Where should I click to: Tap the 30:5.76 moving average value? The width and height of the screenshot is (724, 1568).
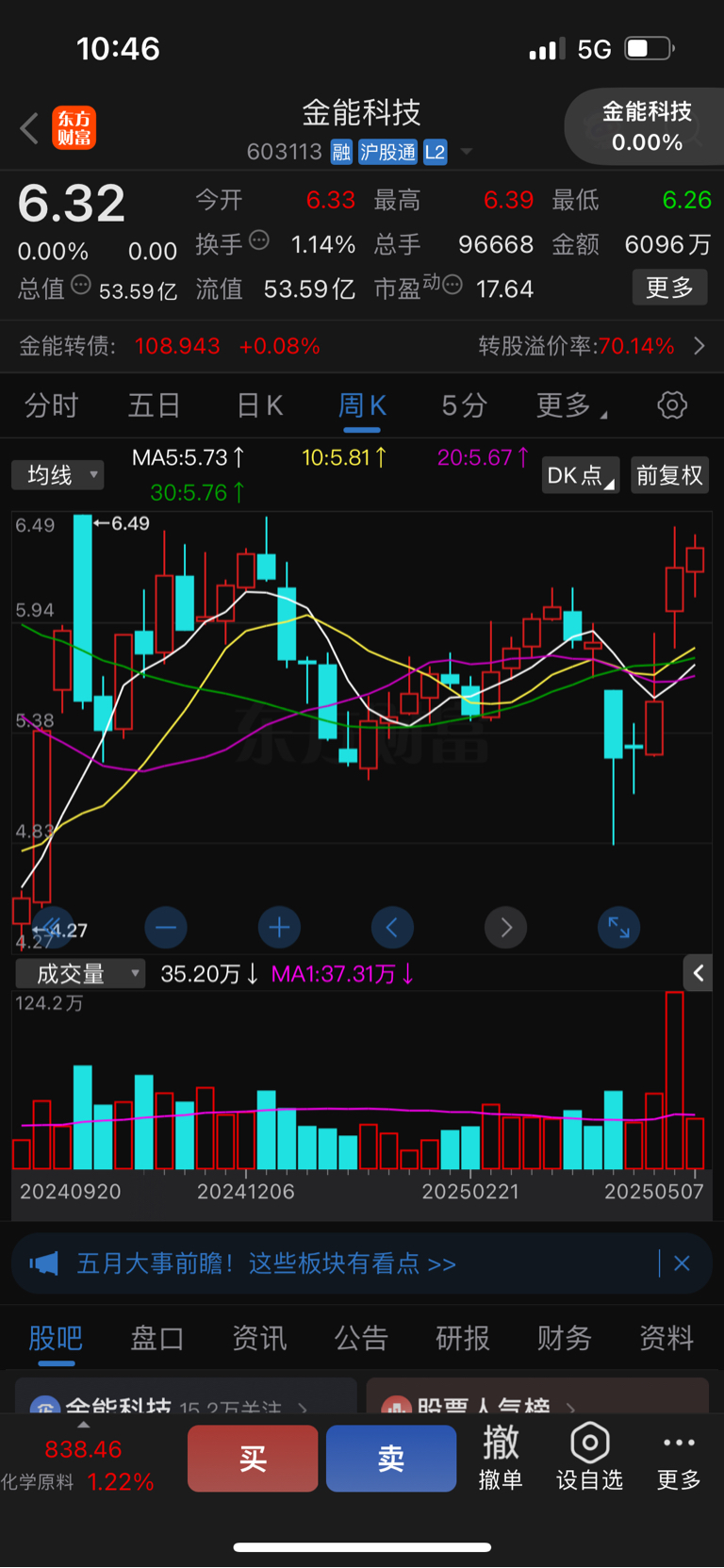pos(198,492)
